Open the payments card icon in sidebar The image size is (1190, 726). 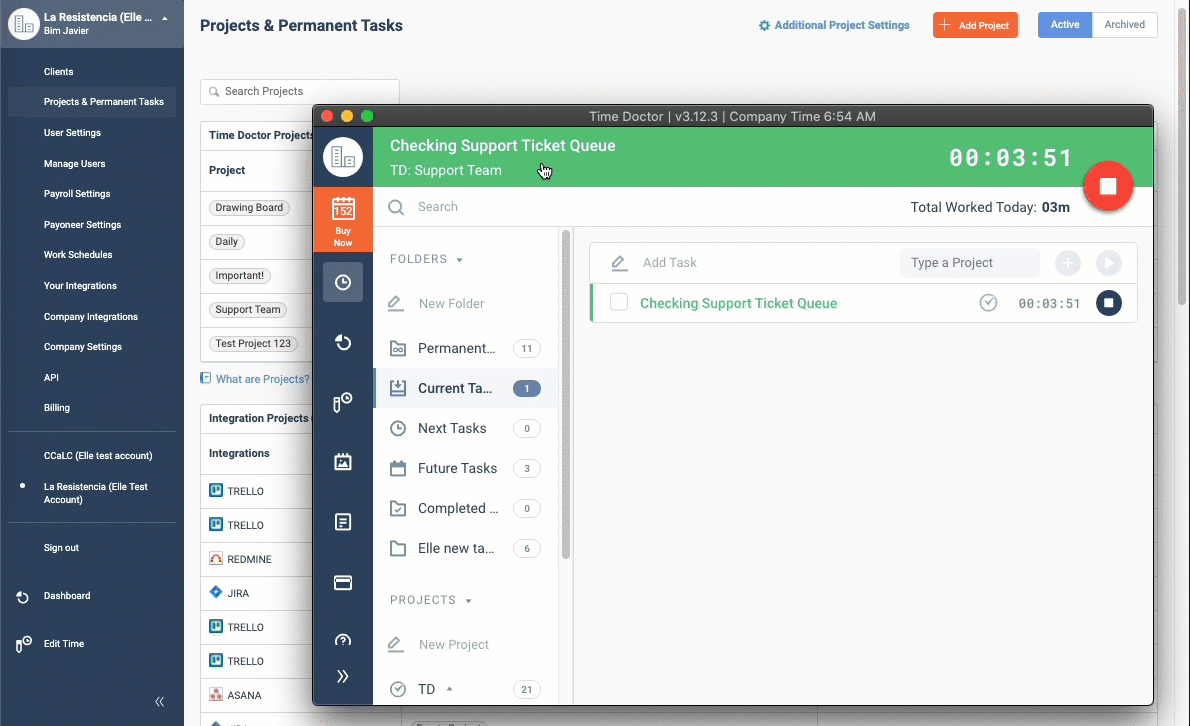(x=343, y=582)
